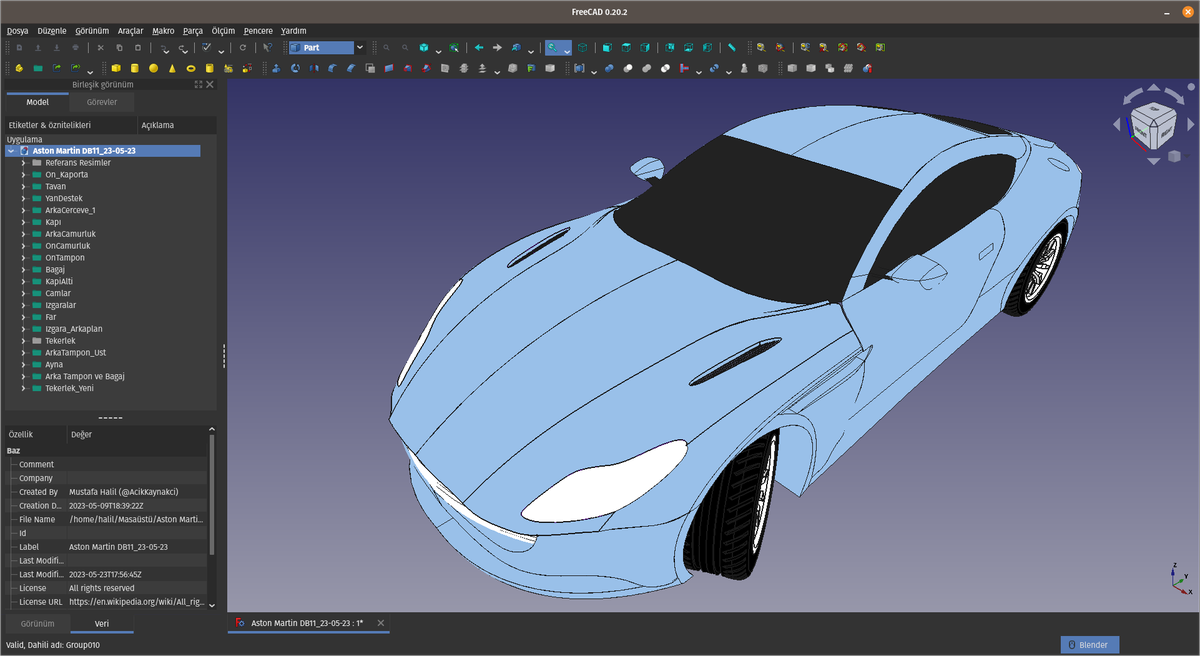Create a Cylinder primitive

135,68
